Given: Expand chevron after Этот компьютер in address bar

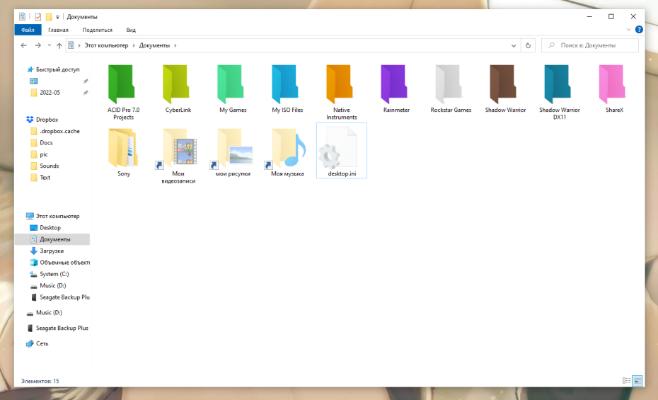Looking at the screenshot, I should [134, 45].
